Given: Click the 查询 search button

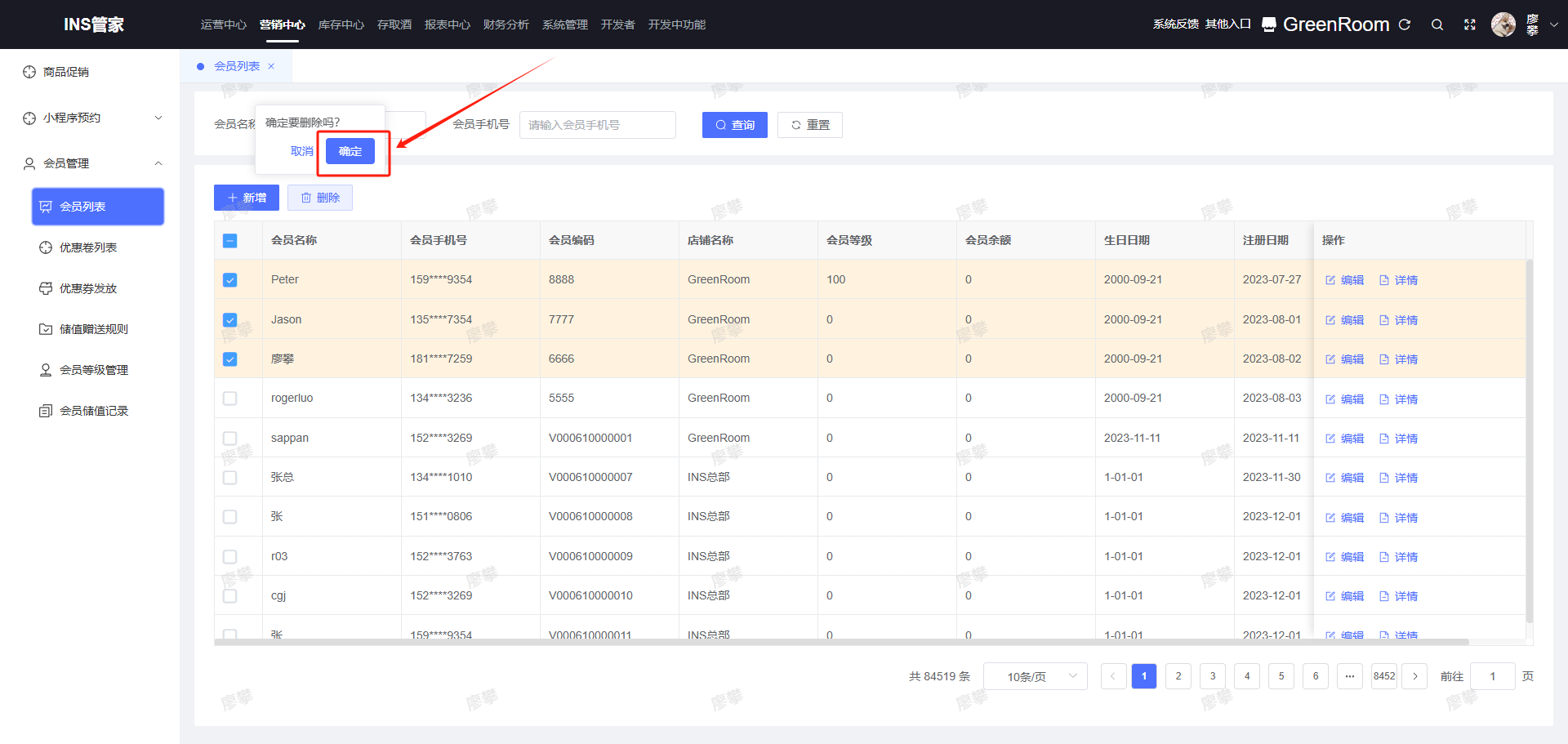Looking at the screenshot, I should pyautogui.click(x=735, y=125).
